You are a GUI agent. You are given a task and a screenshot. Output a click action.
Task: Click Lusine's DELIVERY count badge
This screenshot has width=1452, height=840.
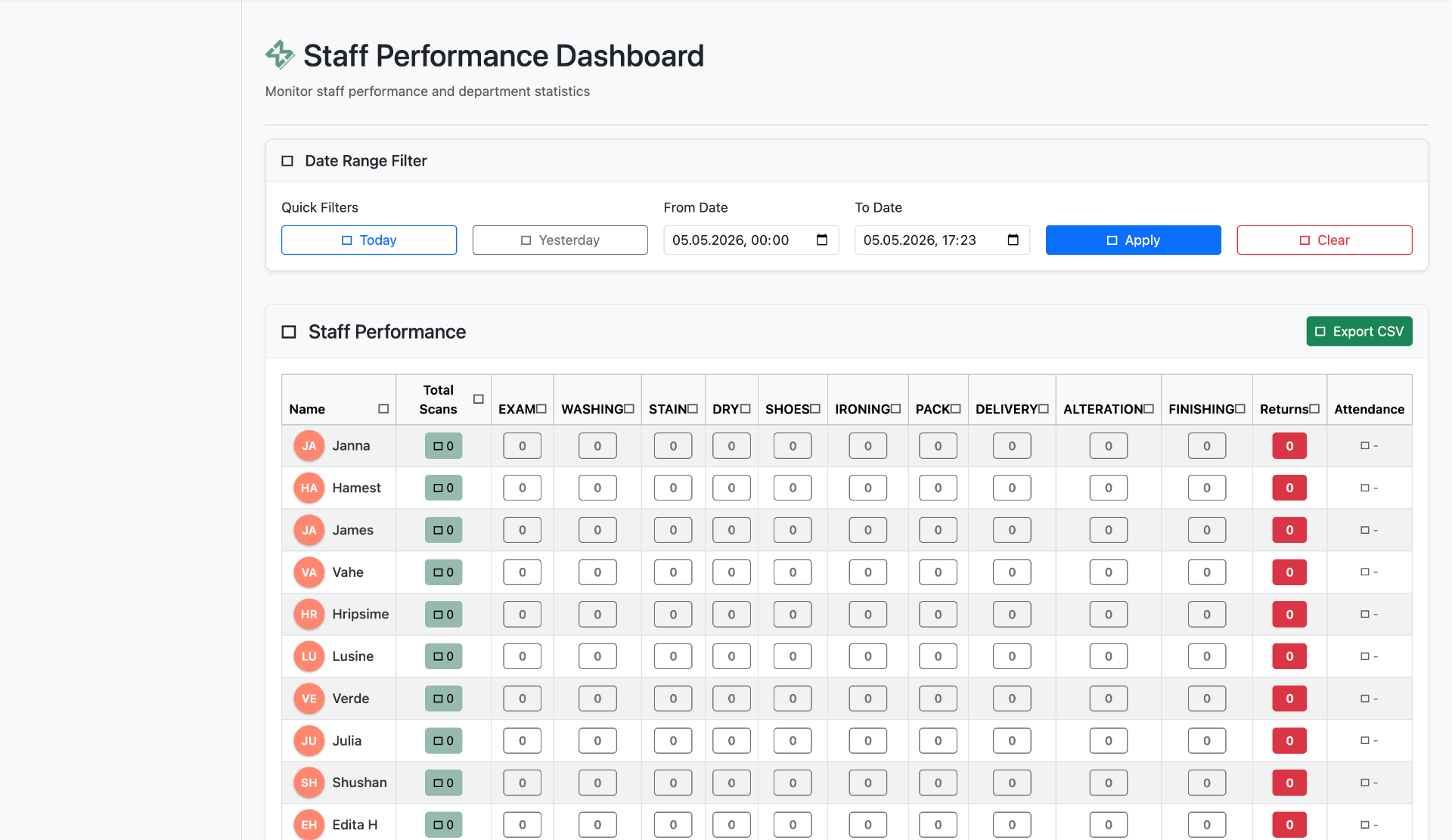click(x=1012, y=656)
